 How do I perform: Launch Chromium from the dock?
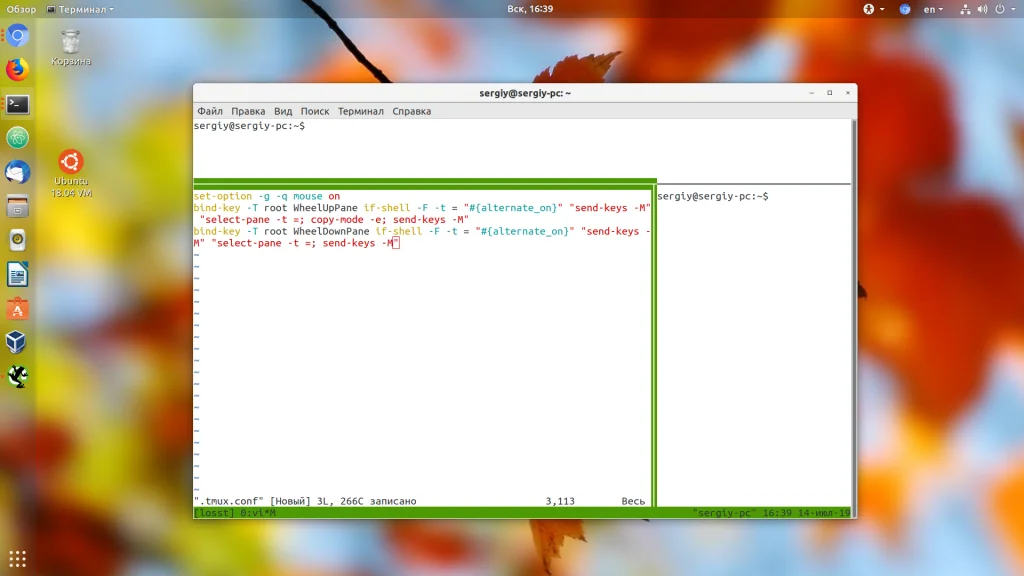17,37
